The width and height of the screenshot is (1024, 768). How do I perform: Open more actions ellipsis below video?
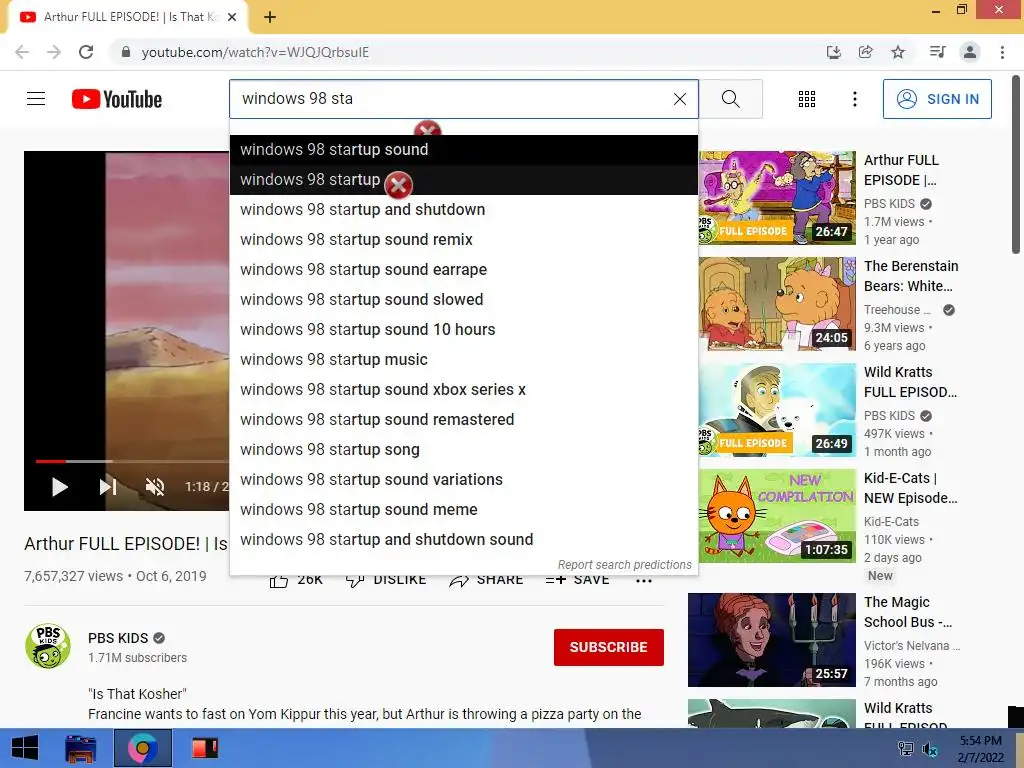pos(644,581)
